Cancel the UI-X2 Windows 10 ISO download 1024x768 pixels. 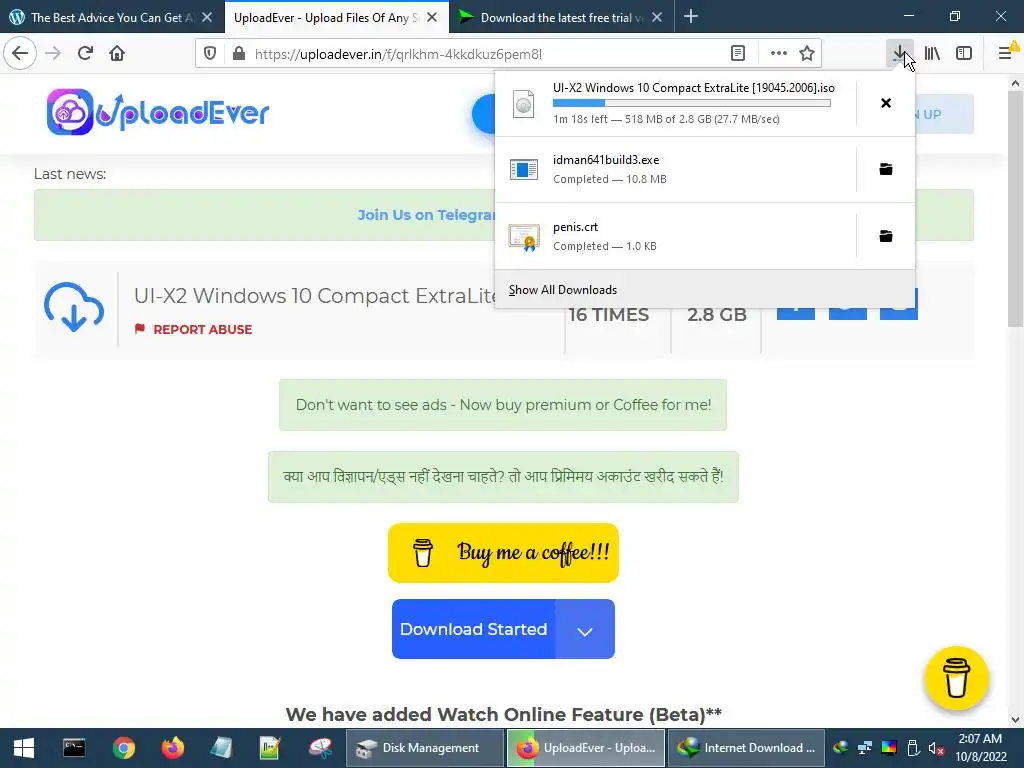(886, 103)
